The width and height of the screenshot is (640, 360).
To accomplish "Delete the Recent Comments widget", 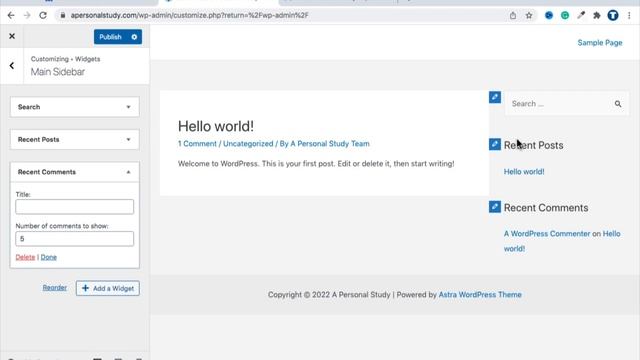I will 25,257.
